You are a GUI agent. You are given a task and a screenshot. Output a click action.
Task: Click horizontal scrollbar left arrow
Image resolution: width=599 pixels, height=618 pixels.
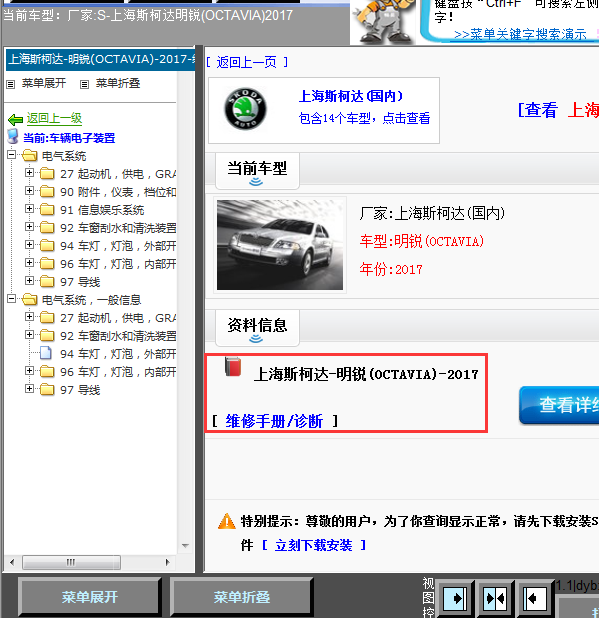tap(12, 562)
